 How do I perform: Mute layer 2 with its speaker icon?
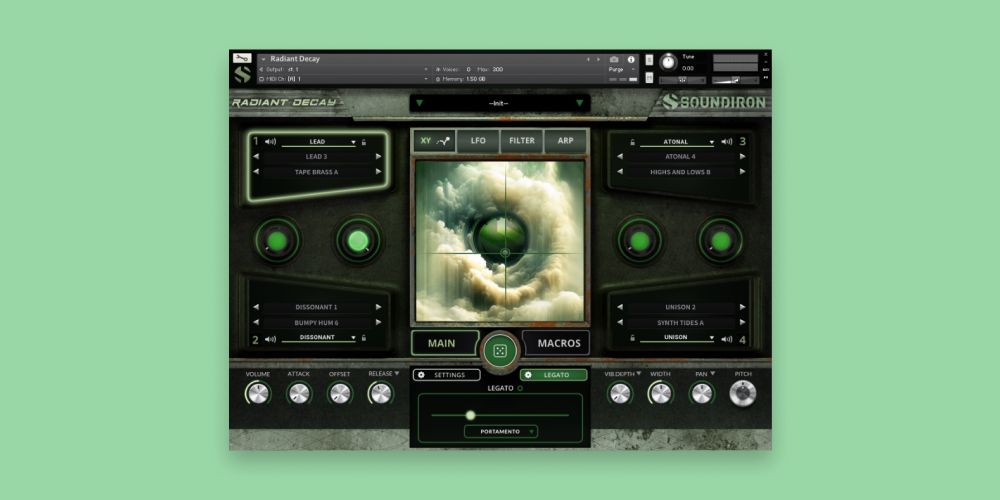(270, 339)
